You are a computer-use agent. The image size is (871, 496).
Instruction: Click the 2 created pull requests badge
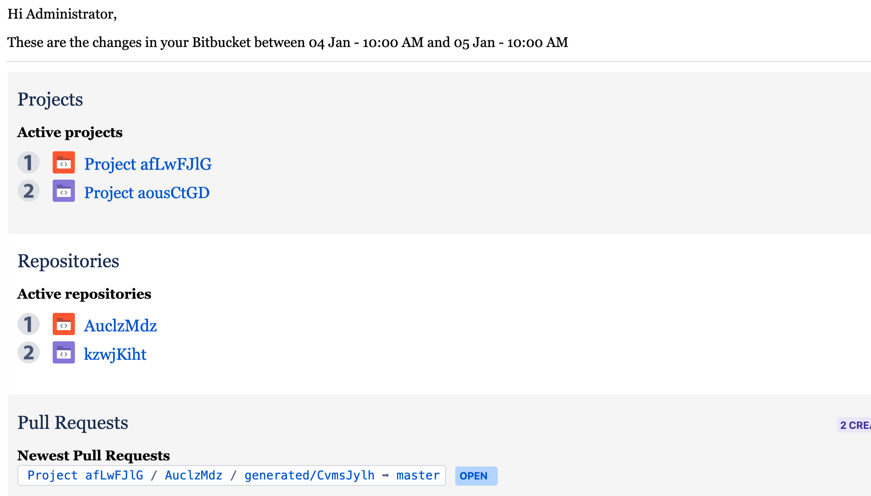coord(854,425)
